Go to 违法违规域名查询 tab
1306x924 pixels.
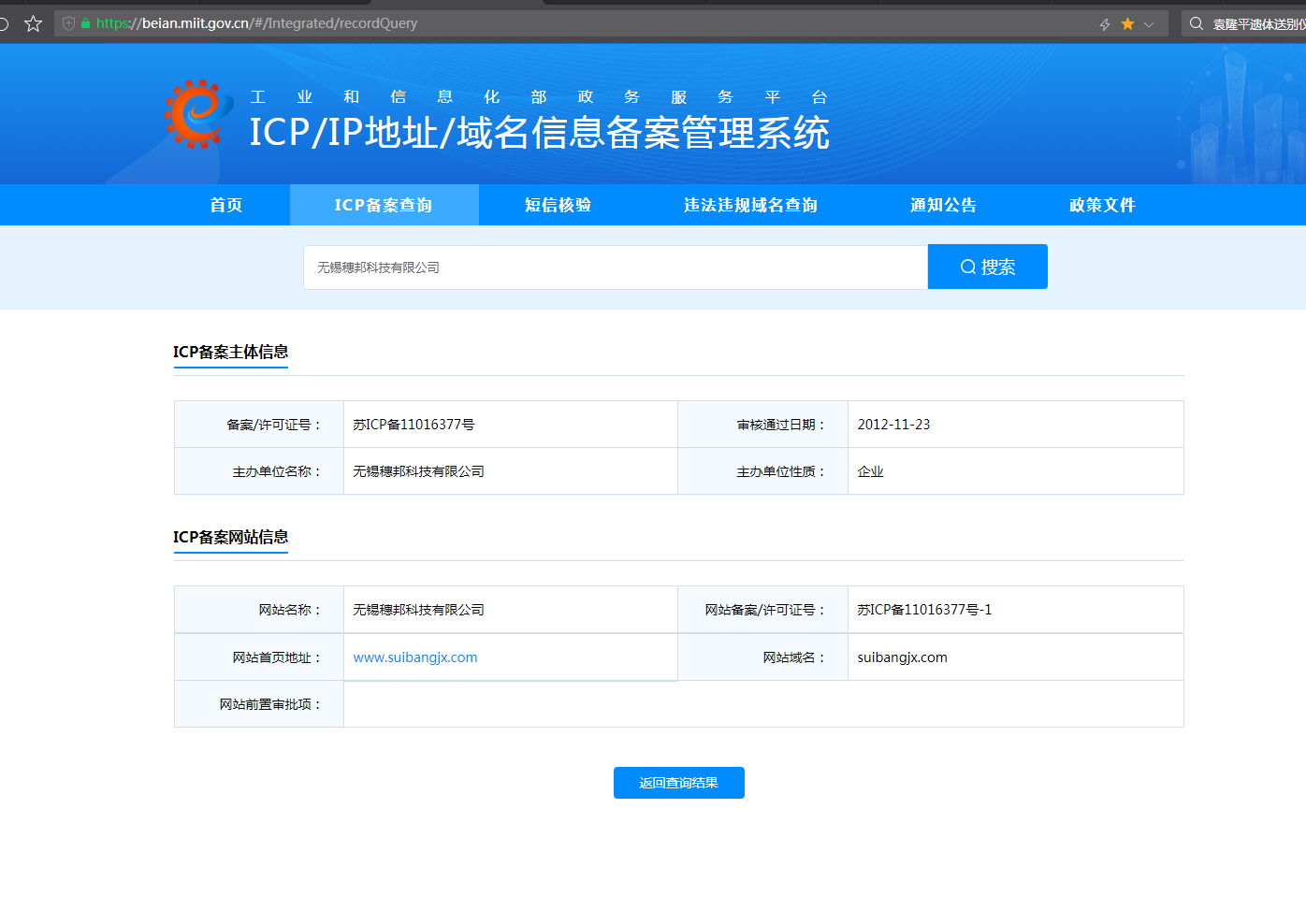750,205
